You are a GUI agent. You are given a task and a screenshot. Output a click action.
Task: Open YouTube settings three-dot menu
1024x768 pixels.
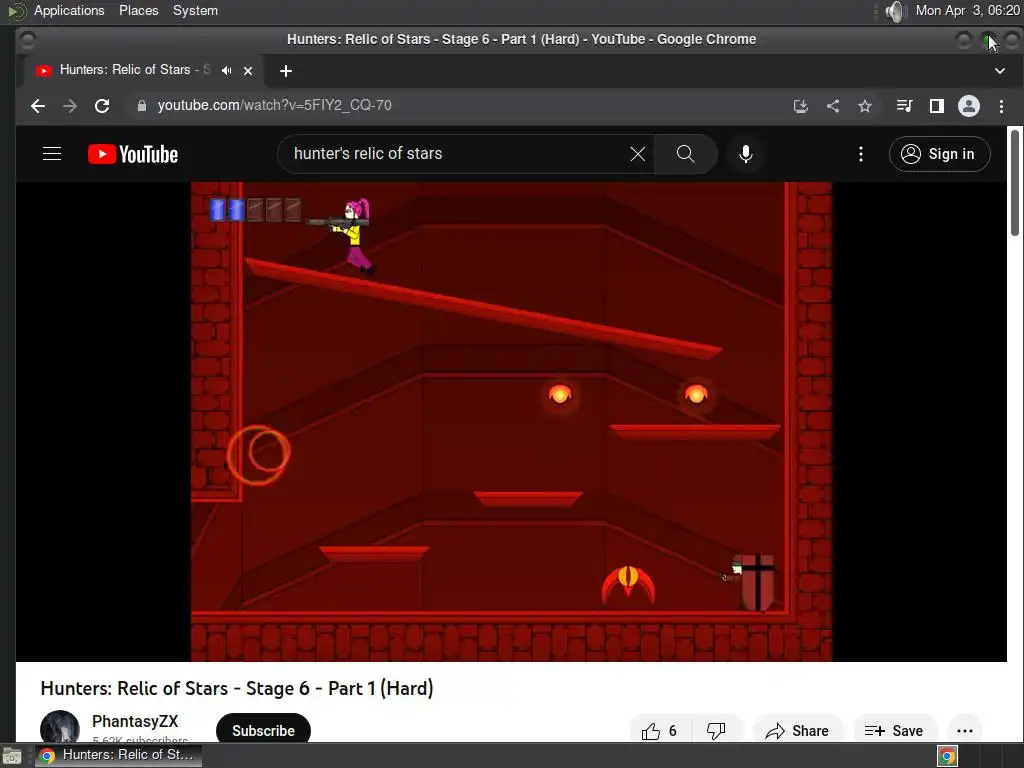click(x=861, y=153)
